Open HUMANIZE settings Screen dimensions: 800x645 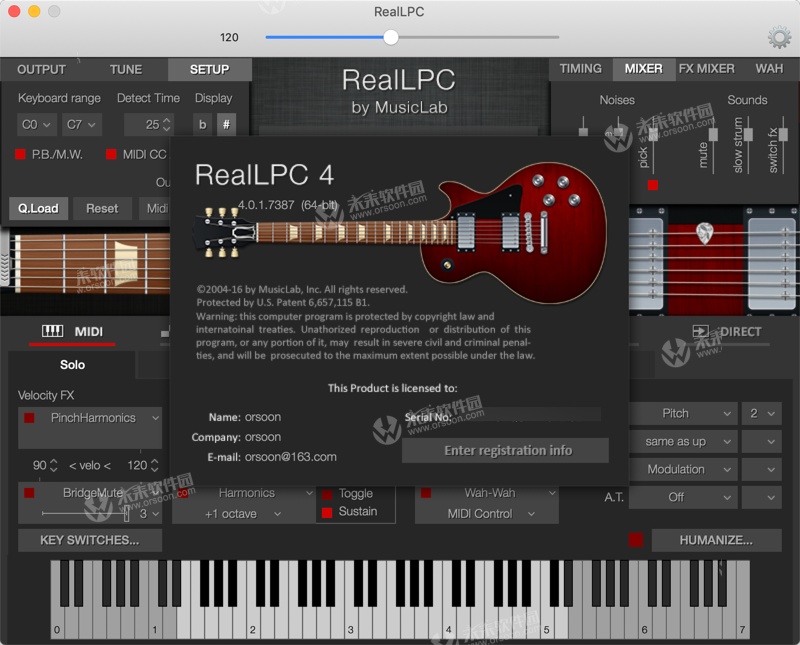[716, 540]
